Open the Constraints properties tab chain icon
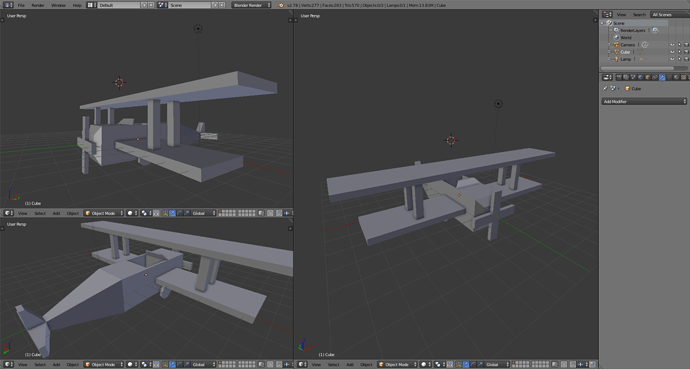The width and height of the screenshot is (690, 369). (x=655, y=77)
